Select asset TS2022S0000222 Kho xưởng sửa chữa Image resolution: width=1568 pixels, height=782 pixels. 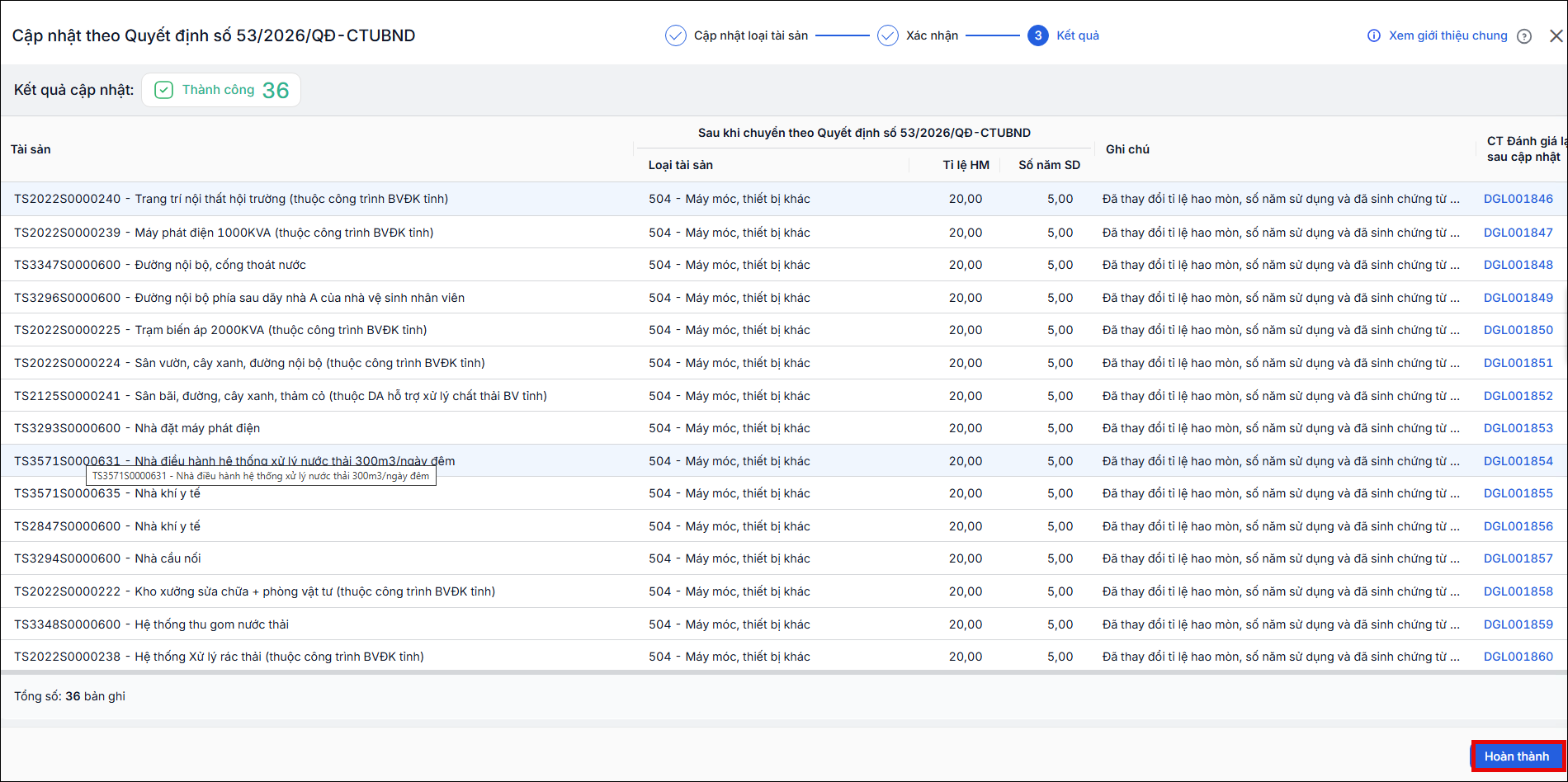(255, 591)
